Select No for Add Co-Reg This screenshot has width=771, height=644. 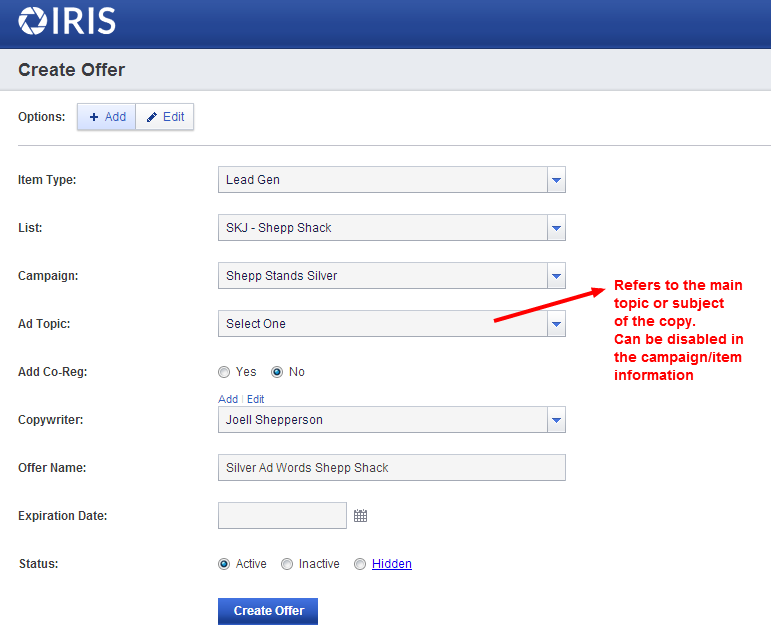(x=277, y=372)
